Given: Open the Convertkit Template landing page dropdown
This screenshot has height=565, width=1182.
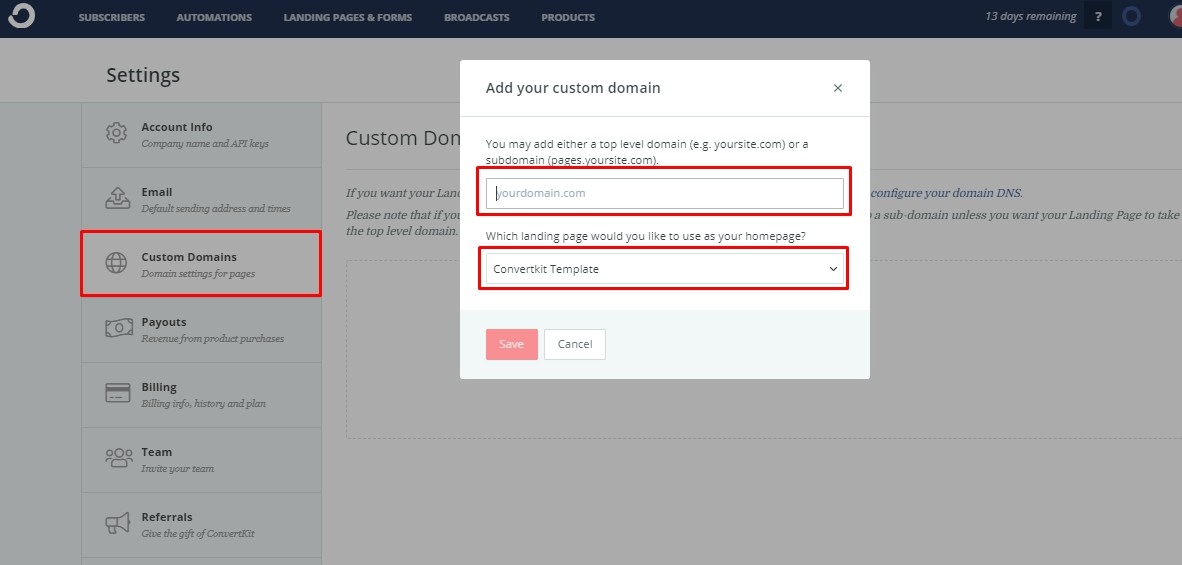Looking at the screenshot, I should point(664,269).
